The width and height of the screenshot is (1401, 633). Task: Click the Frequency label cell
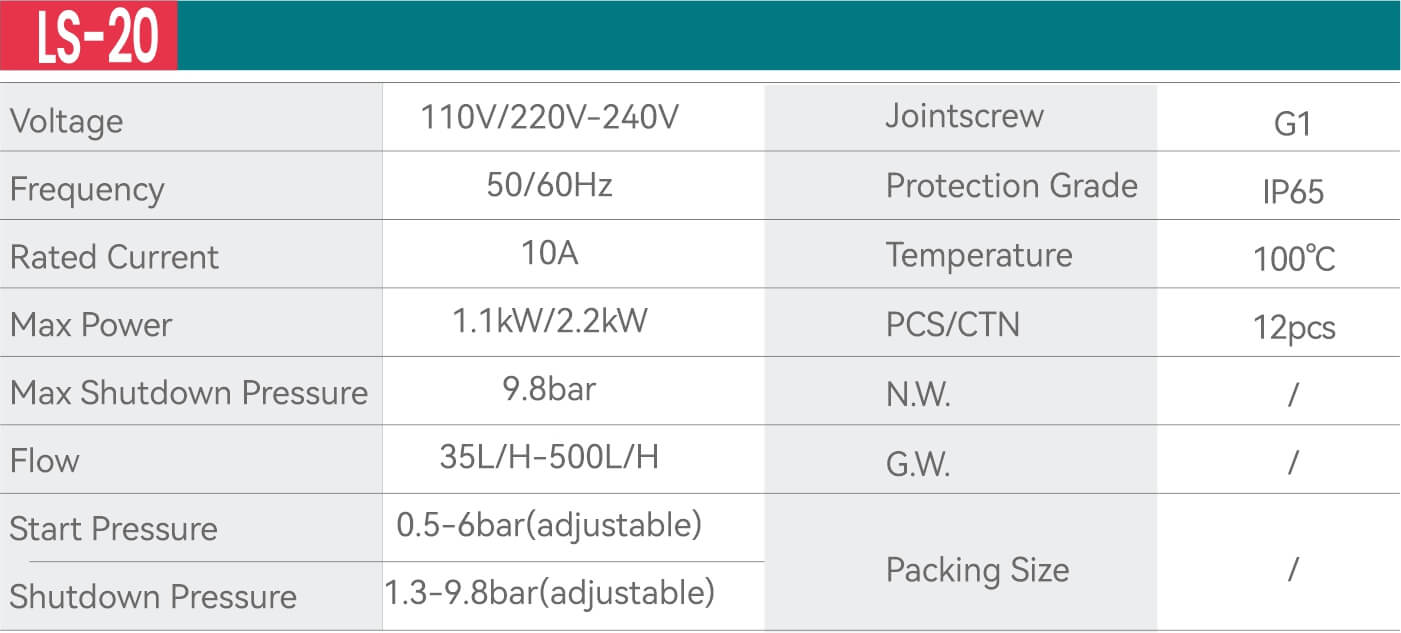pos(87,189)
